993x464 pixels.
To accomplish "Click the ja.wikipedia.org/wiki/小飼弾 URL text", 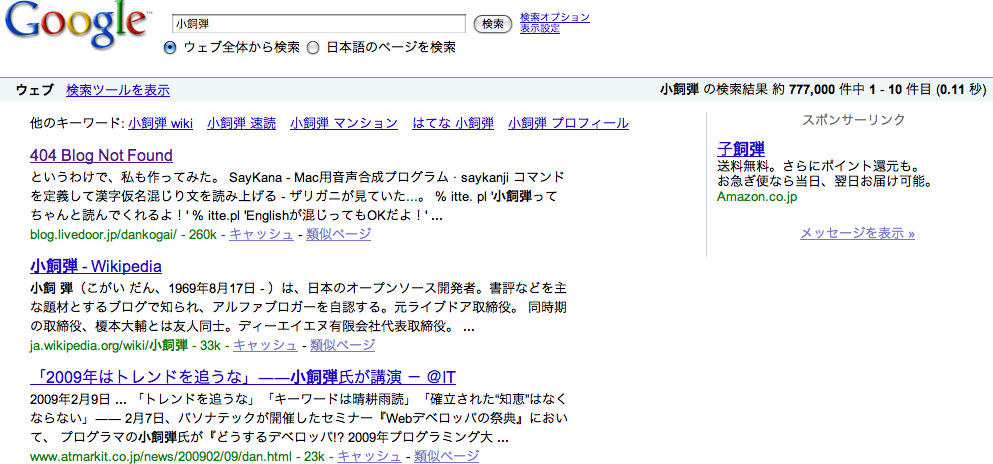I will click(x=108, y=345).
